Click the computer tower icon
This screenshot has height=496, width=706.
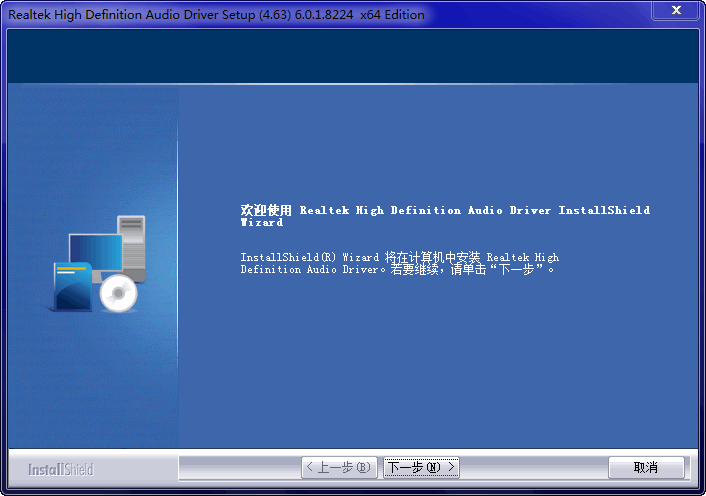tap(132, 245)
